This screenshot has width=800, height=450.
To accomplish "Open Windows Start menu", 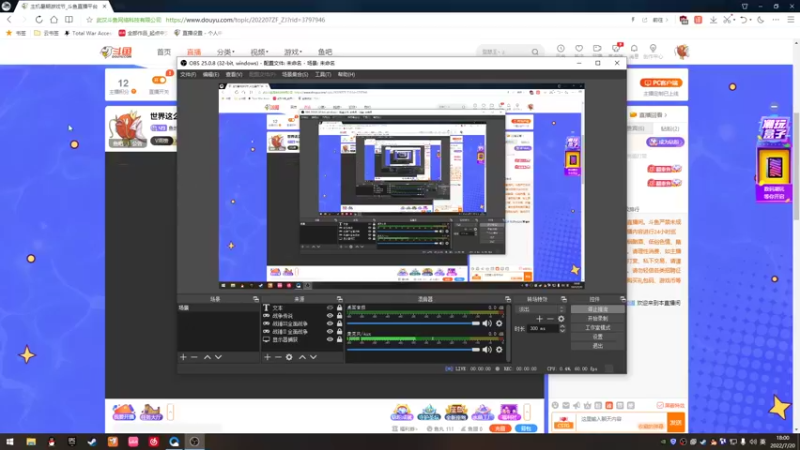I will click(10, 442).
